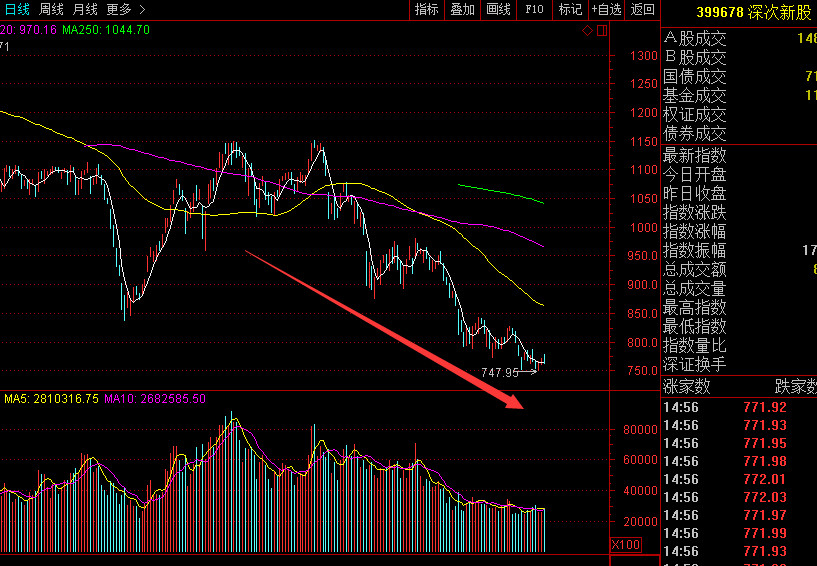
Task: Expand the 更多 more periods menu
Action: pos(126,9)
